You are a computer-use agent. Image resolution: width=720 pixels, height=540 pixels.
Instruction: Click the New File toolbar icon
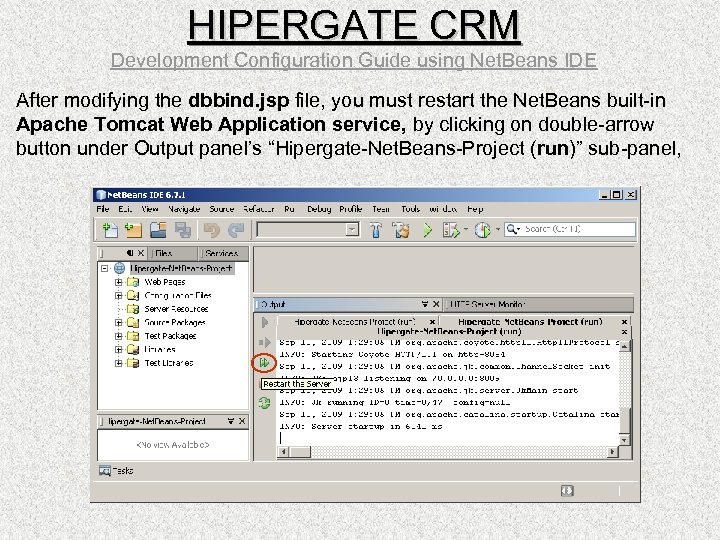pos(110,230)
